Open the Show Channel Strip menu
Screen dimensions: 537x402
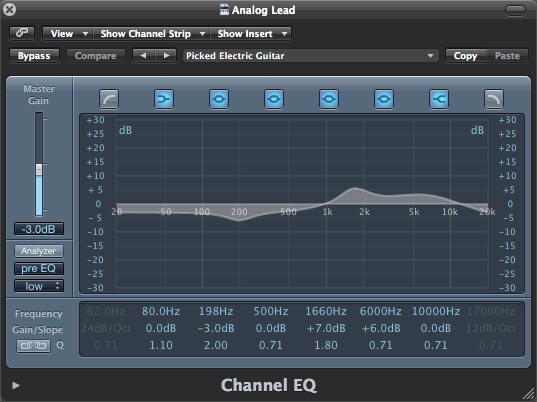coord(151,34)
